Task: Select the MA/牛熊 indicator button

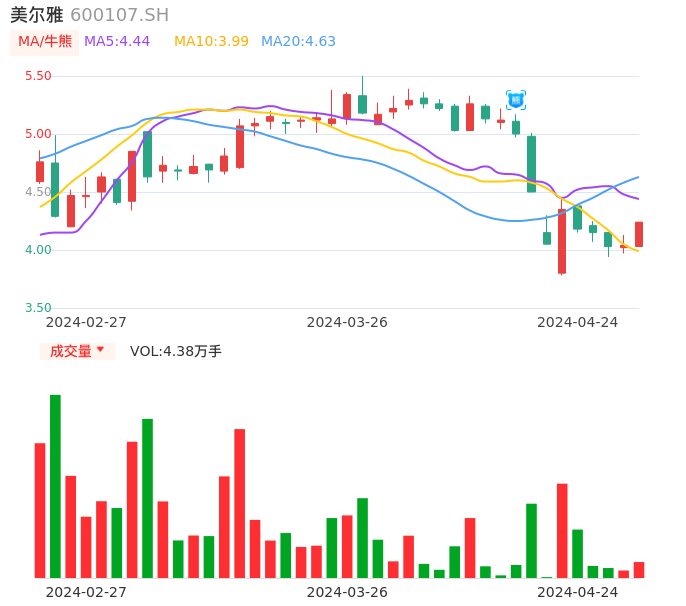Action: point(45,42)
